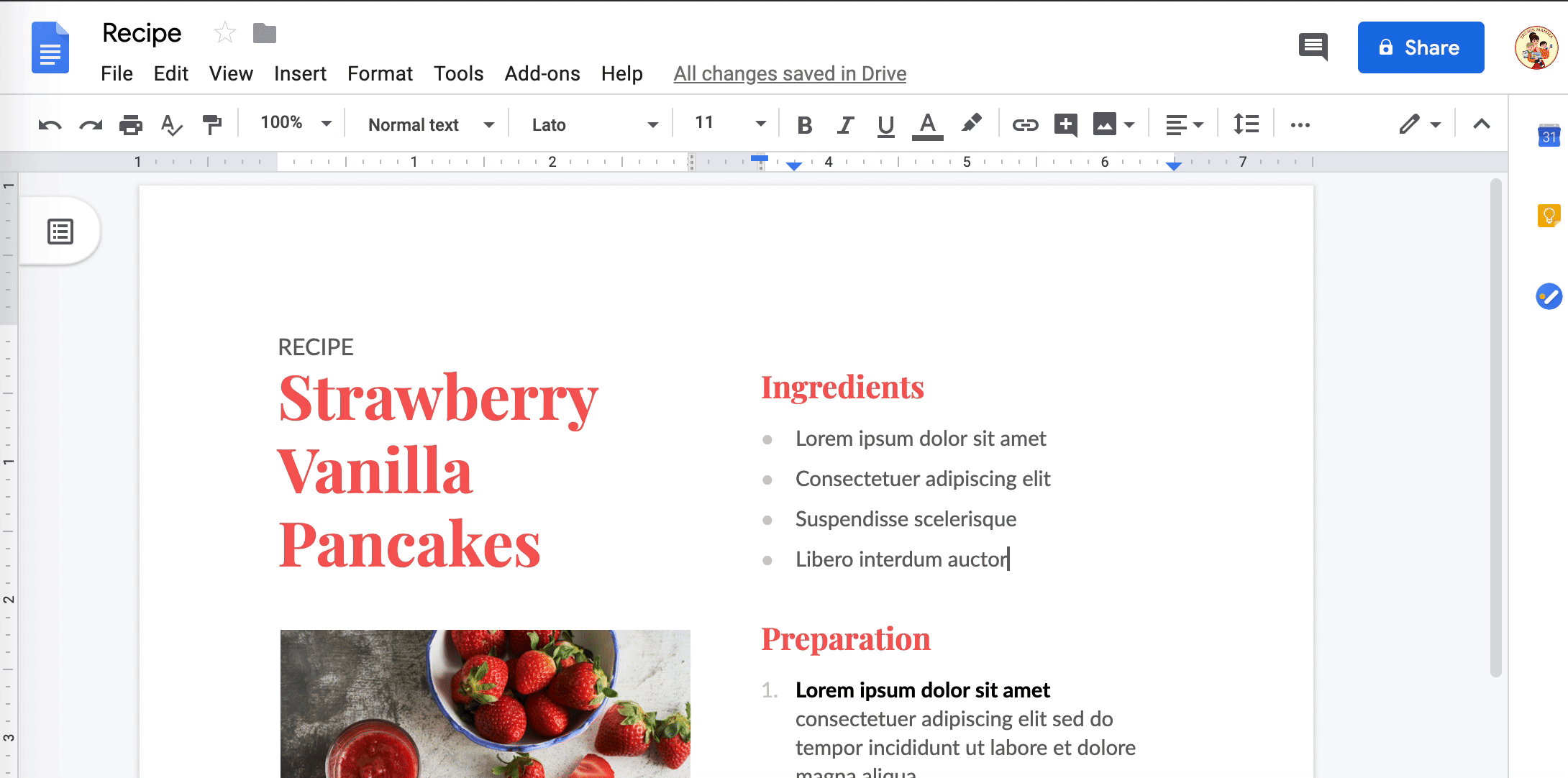The image size is (1568, 778).
Task: Expand the font size 11 dropdown
Action: tap(757, 124)
